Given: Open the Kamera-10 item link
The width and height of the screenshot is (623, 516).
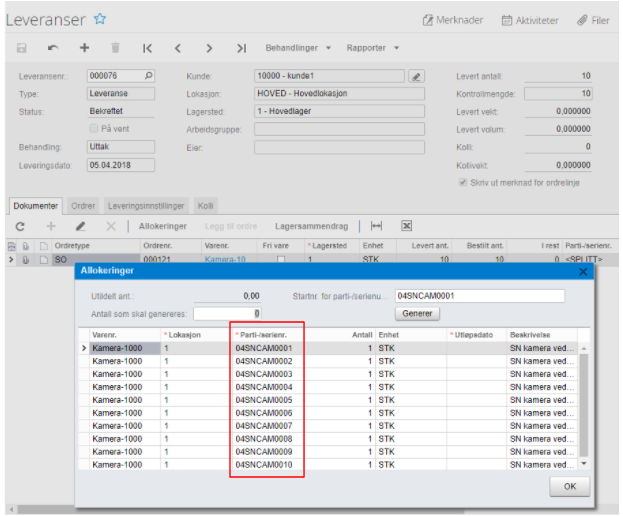Looking at the screenshot, I should point(225,260).
